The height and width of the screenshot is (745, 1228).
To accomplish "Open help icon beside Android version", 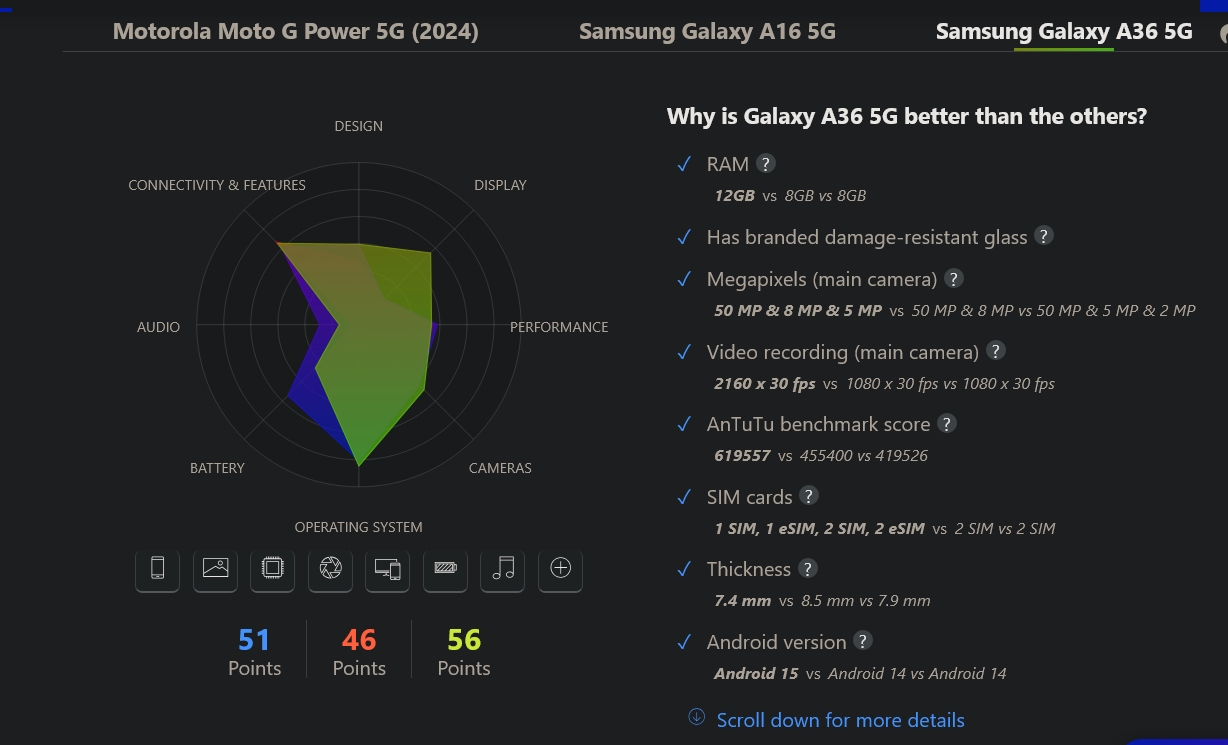I will tap(863, 641).
